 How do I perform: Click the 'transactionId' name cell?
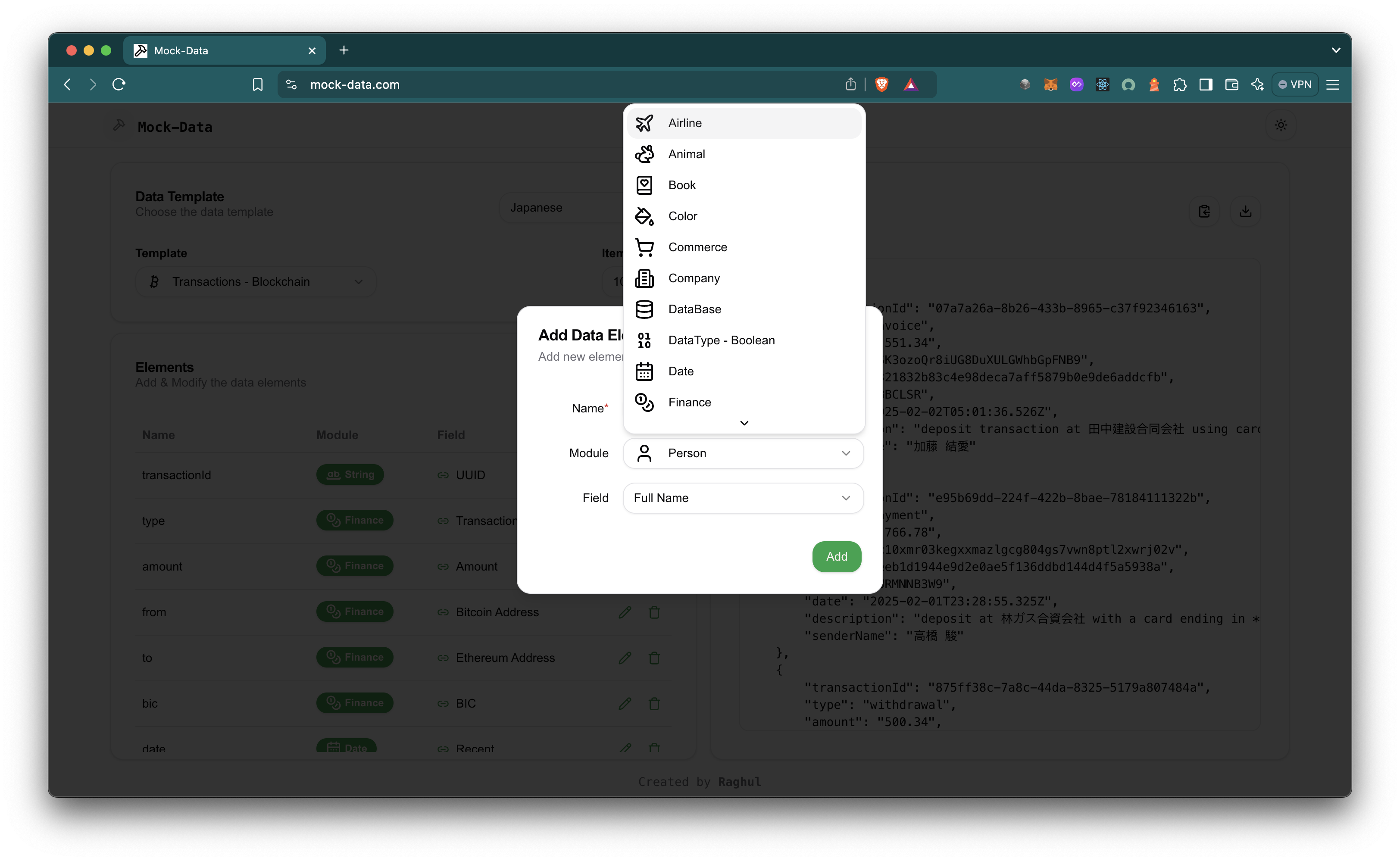point(176,475)
